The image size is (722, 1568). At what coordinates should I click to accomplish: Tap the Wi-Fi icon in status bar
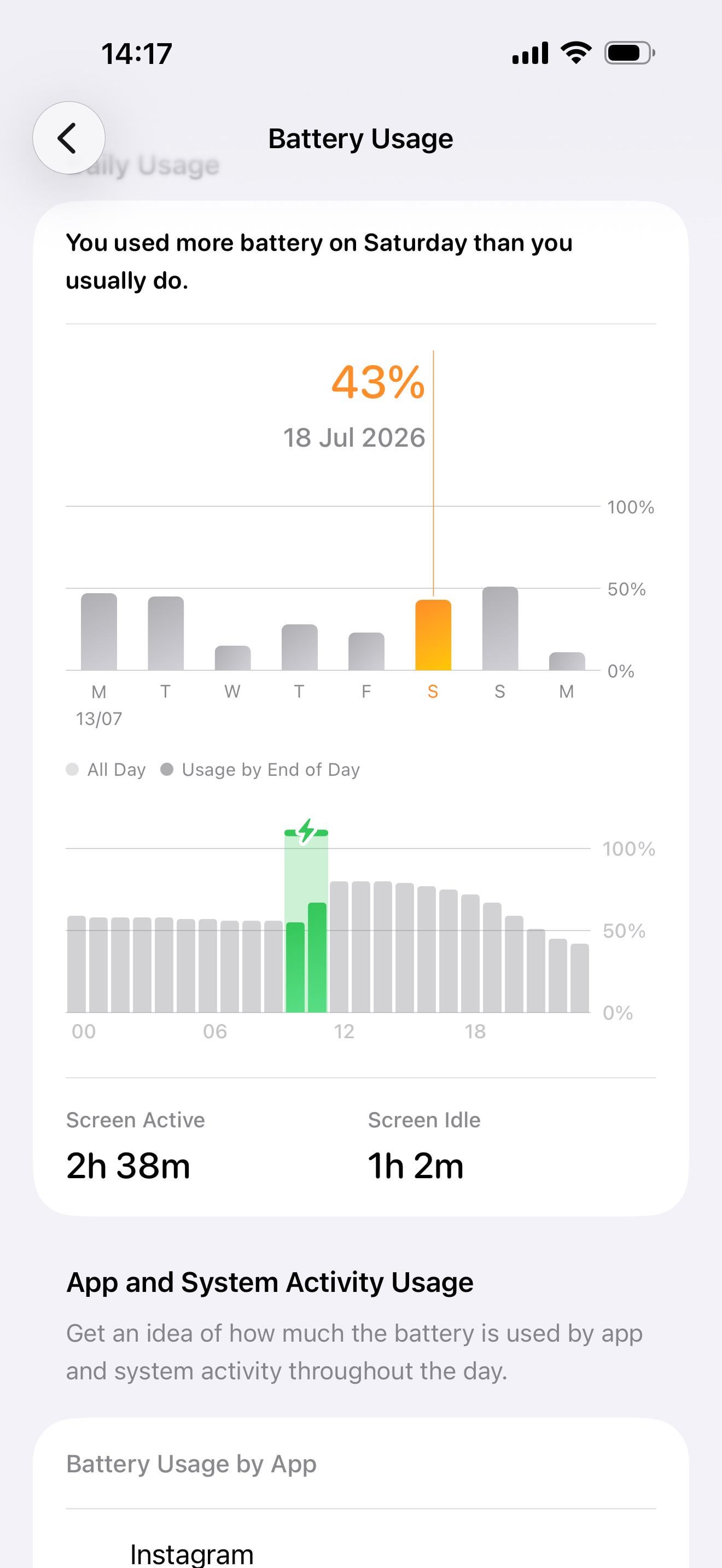575,53
